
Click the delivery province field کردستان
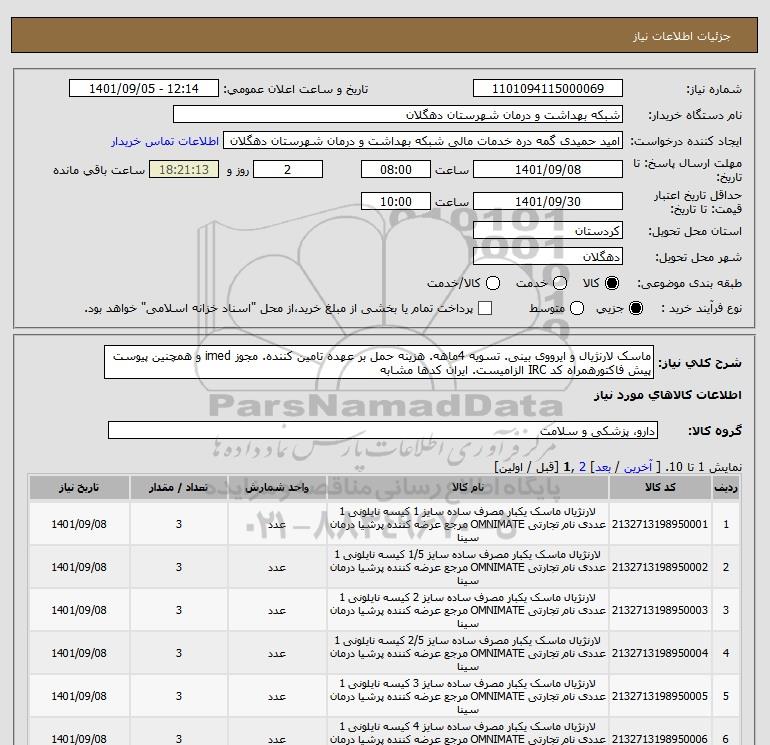click(548, 230)
